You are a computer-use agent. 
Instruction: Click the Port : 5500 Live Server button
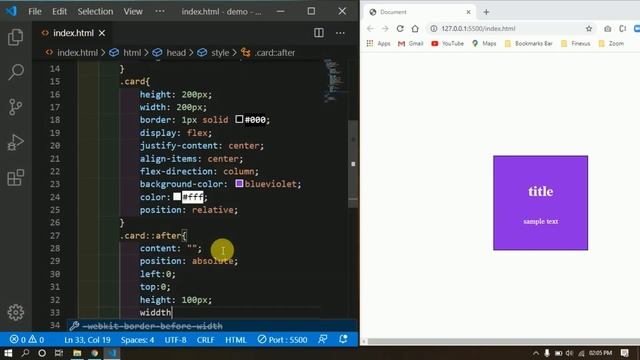click(282, 340)
